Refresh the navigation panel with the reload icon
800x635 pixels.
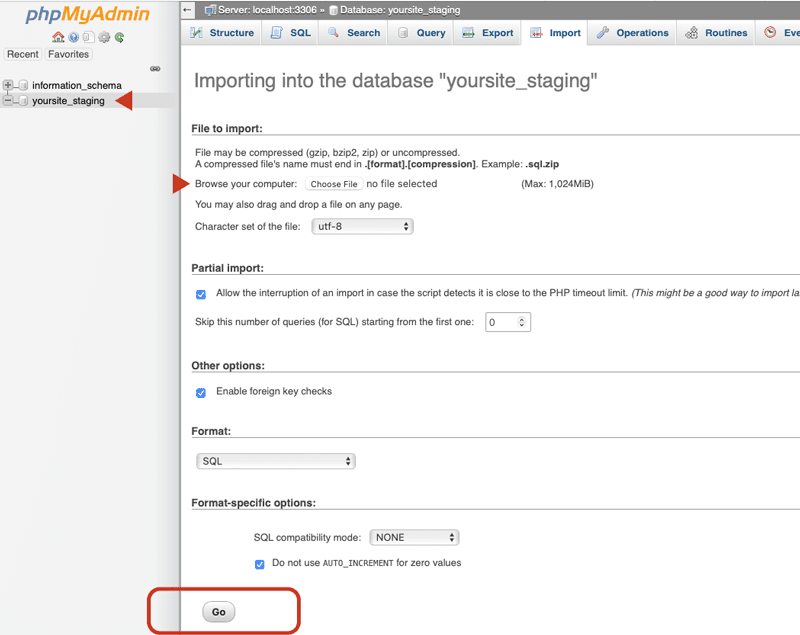click(119, 37)
